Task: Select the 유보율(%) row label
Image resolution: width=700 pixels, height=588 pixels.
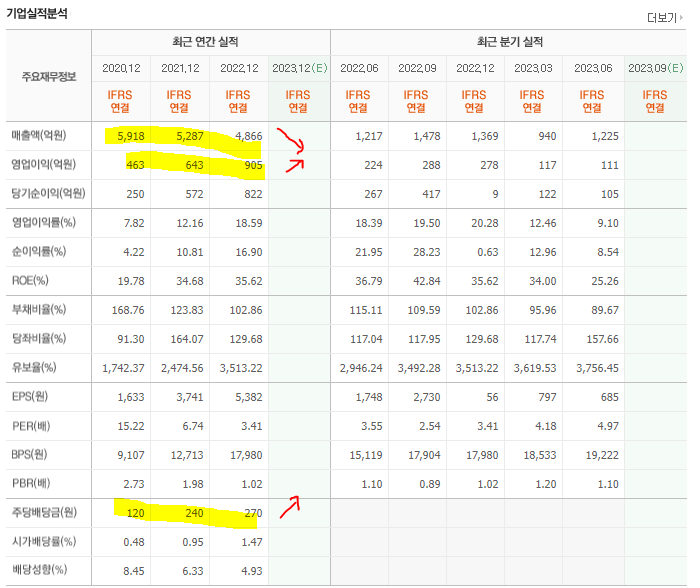Action: click(x=34, y=367)
